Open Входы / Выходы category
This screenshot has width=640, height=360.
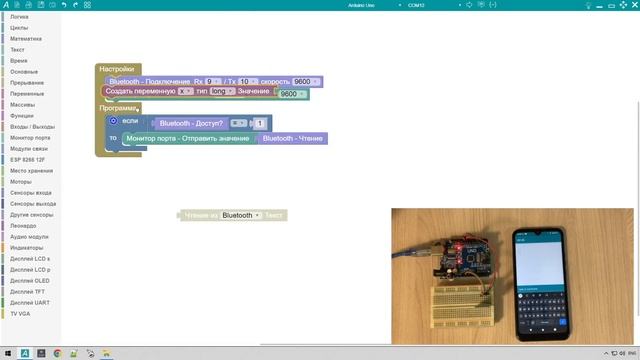[32, 127]
